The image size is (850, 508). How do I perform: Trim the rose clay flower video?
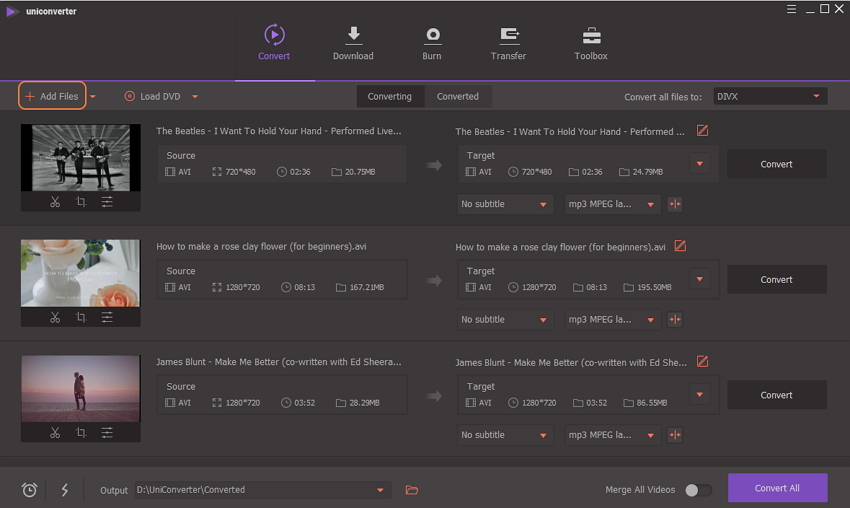(55, 317)
